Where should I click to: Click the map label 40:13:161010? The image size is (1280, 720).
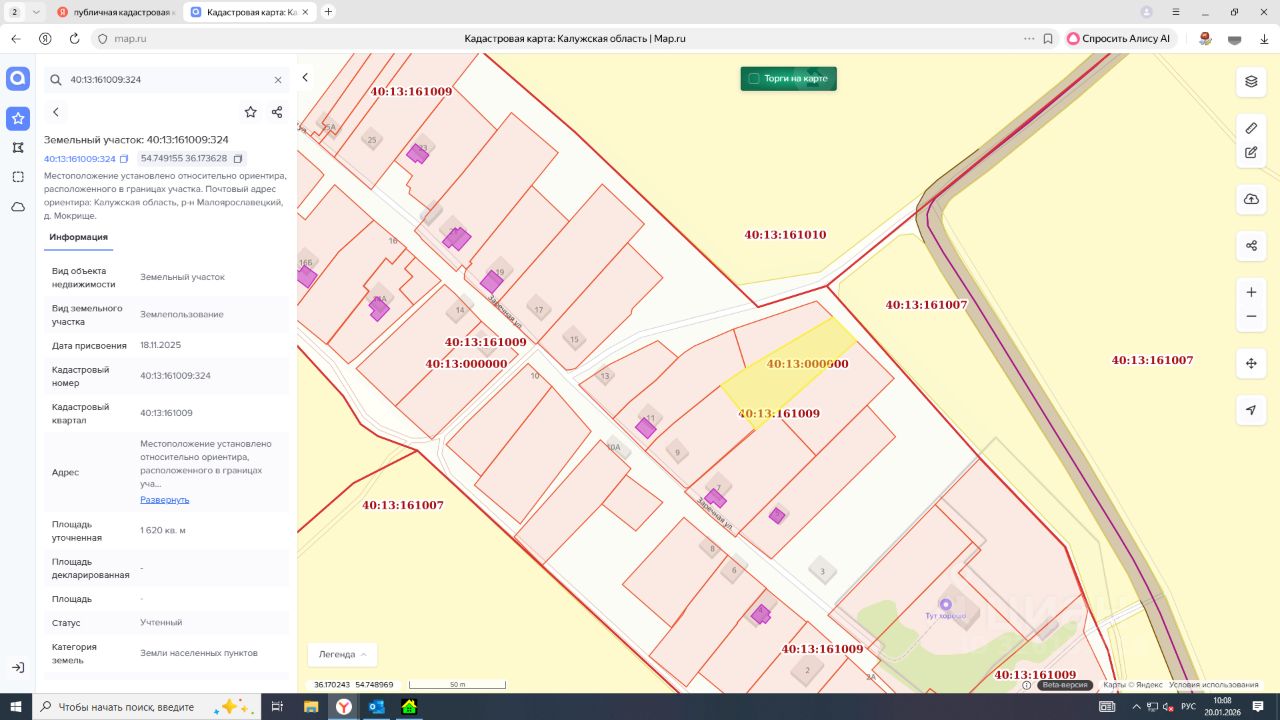tap(785, 235)
